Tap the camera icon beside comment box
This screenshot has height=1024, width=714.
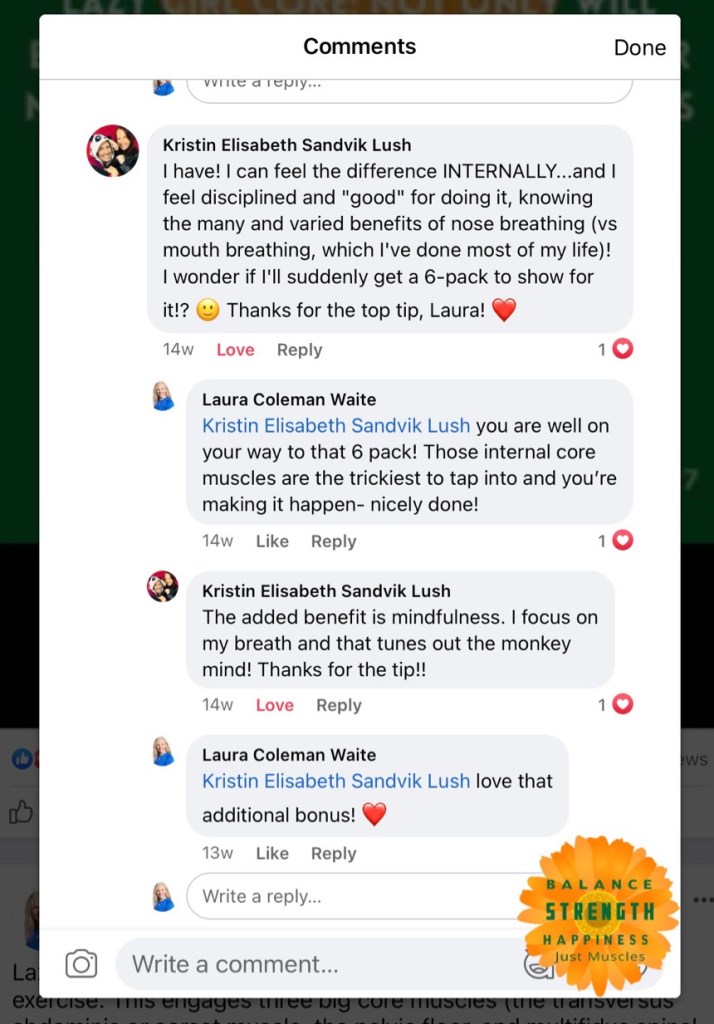tap(81, 963)
